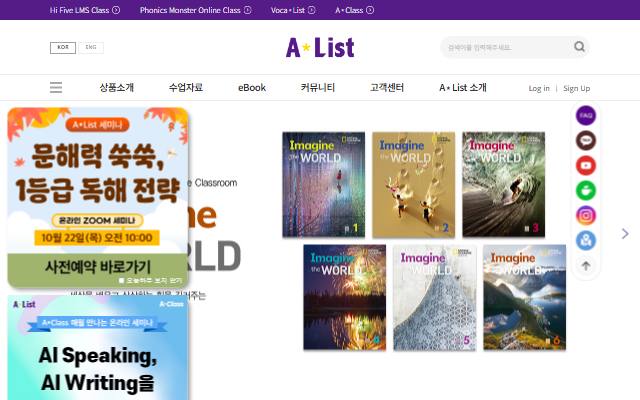The width and height of the screenshot is (640, 400).
Task: Open Imagine the World book 4 fireworks cover
Action: click(344, 297)
